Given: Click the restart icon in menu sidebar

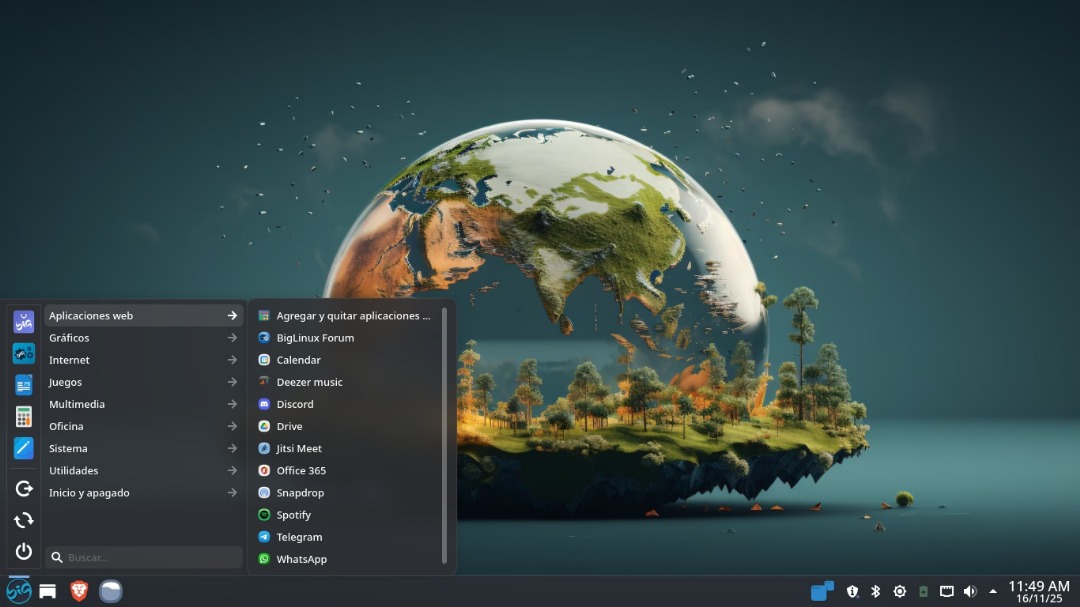Looking at the screenshot, I should click(23, 520).
